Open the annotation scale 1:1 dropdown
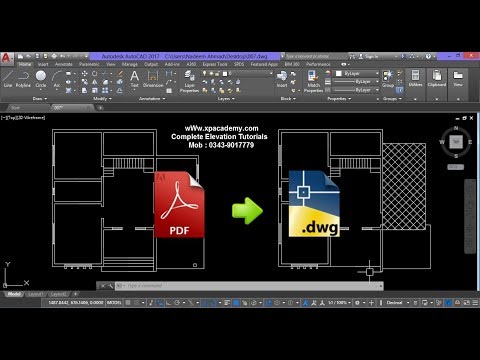Image resolution: width=480 pixels, height=360 pixels. [x=339, y=303]
